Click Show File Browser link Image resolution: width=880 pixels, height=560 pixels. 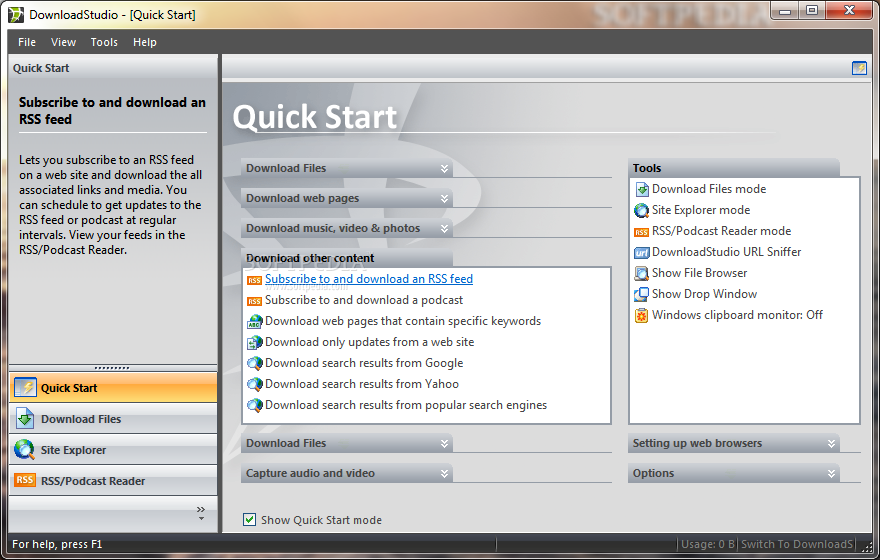699,273
